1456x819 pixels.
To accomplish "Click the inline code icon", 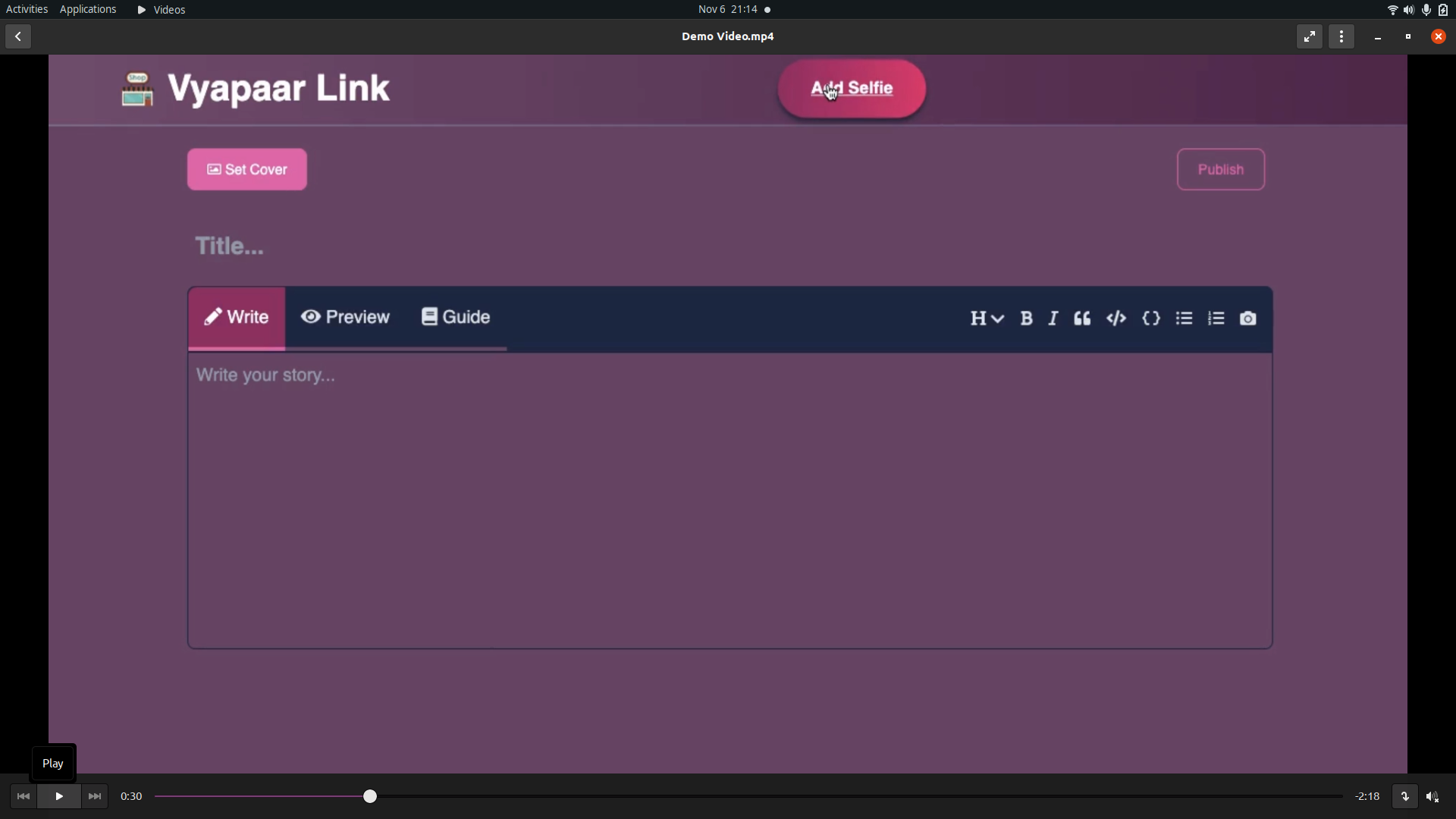I will (x=1116, y=319).
